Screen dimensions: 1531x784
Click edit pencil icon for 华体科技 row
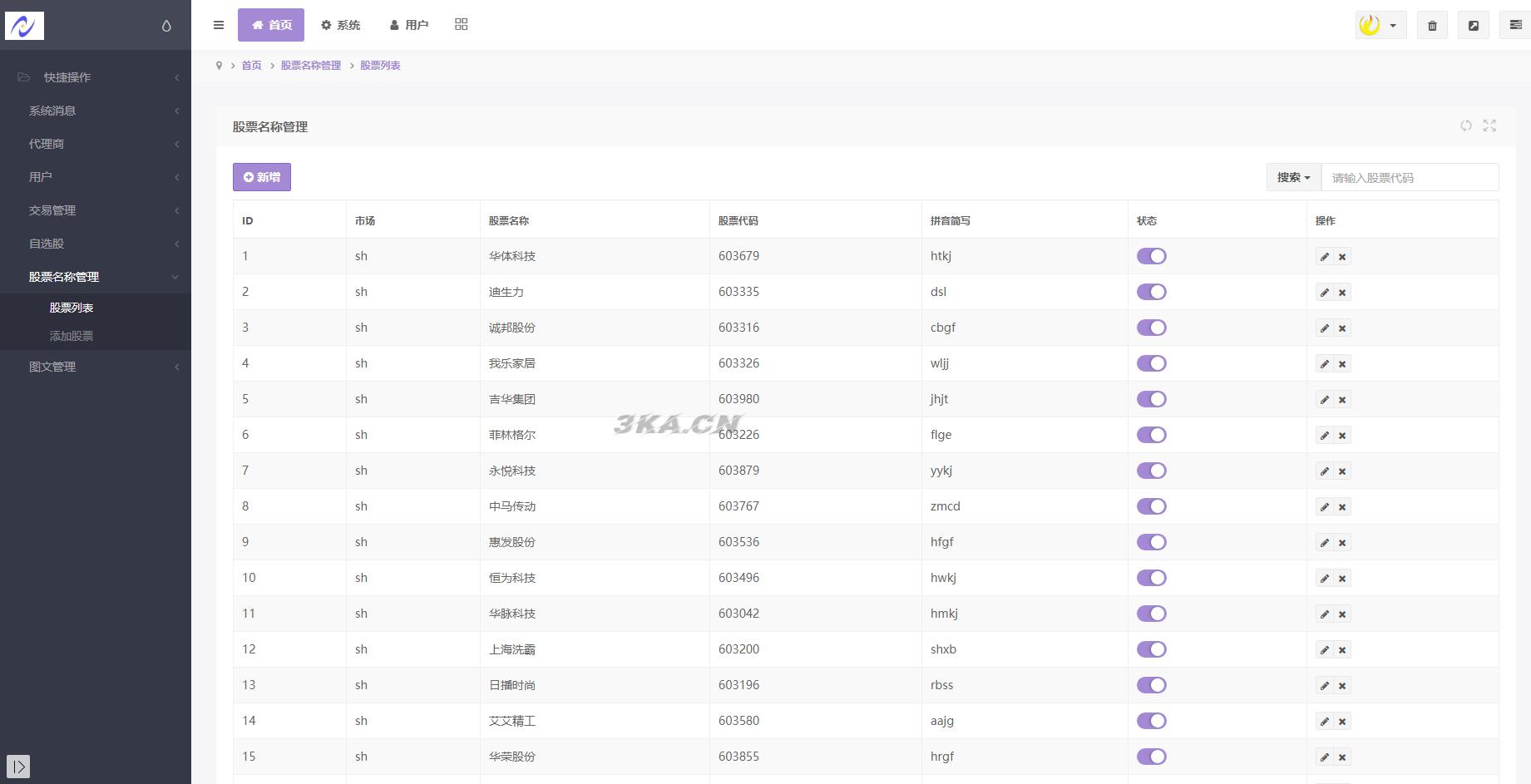click(x=1325, y=257)
